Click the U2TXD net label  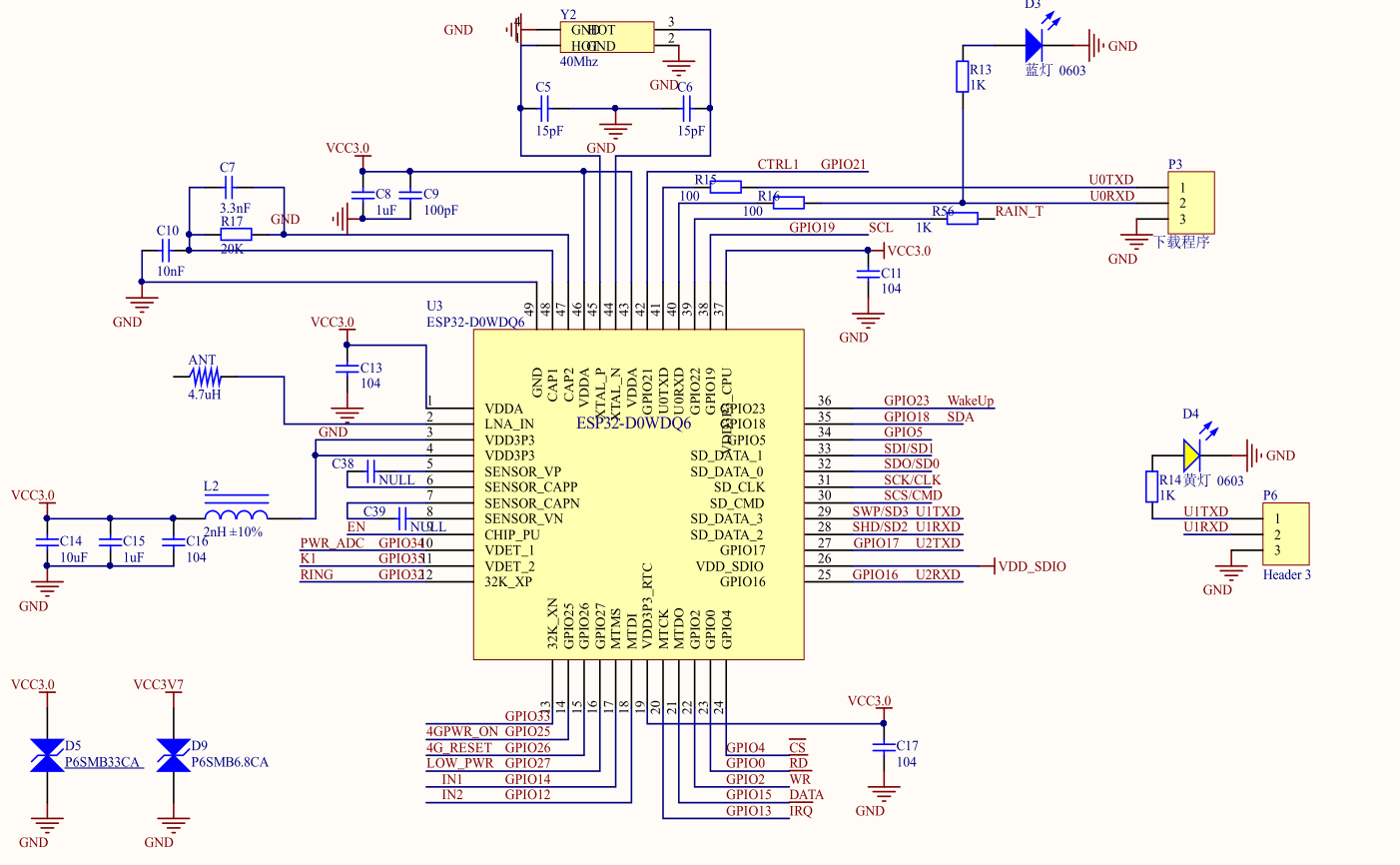(x=938, y=543)
